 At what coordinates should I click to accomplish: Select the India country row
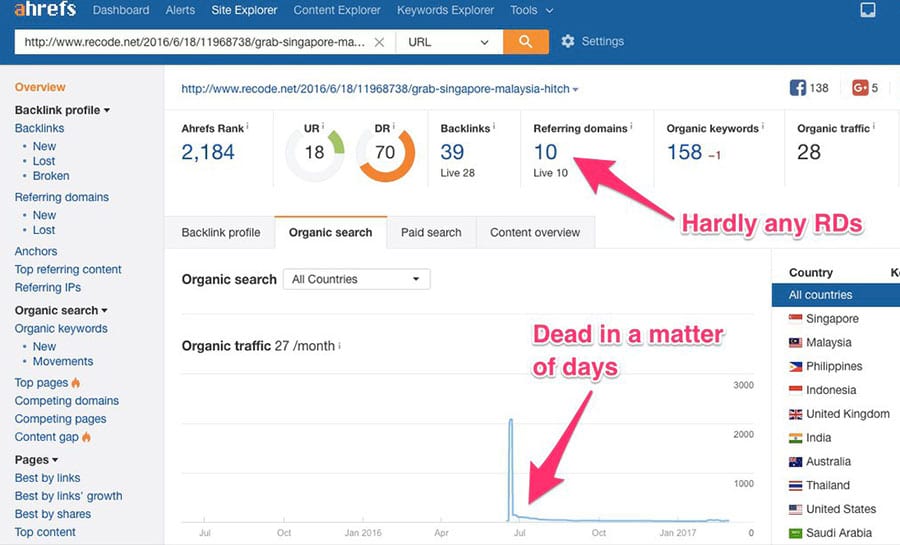click(x=836, y=438)
